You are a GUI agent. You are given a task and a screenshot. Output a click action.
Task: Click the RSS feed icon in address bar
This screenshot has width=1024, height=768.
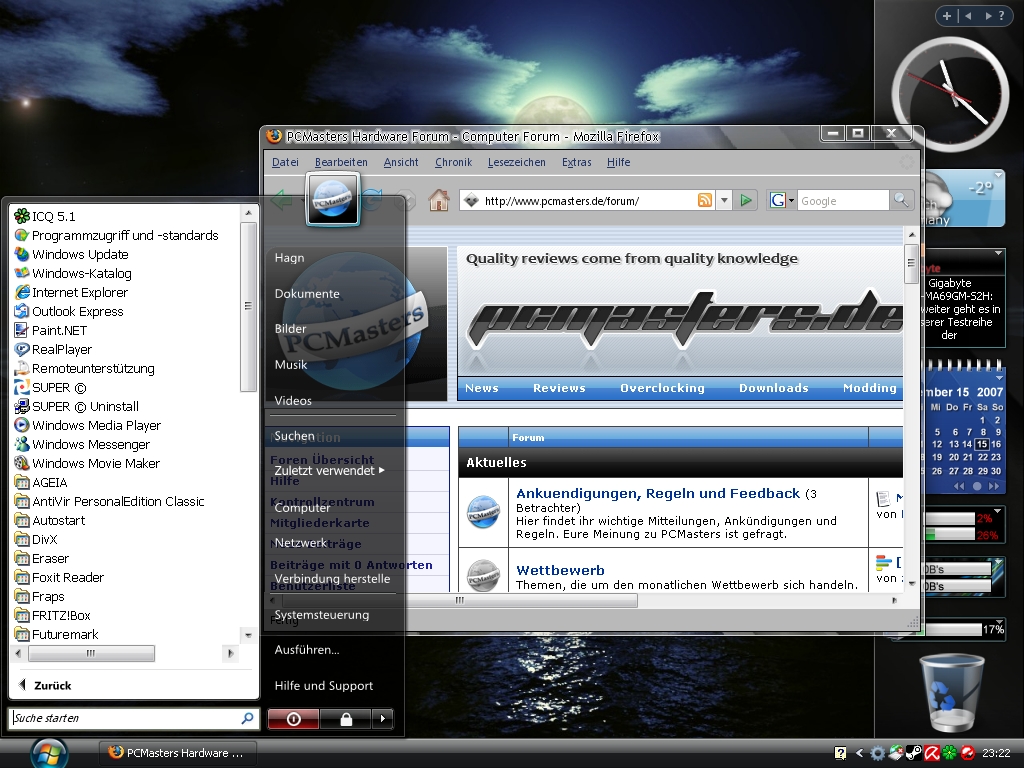point(705,200)
